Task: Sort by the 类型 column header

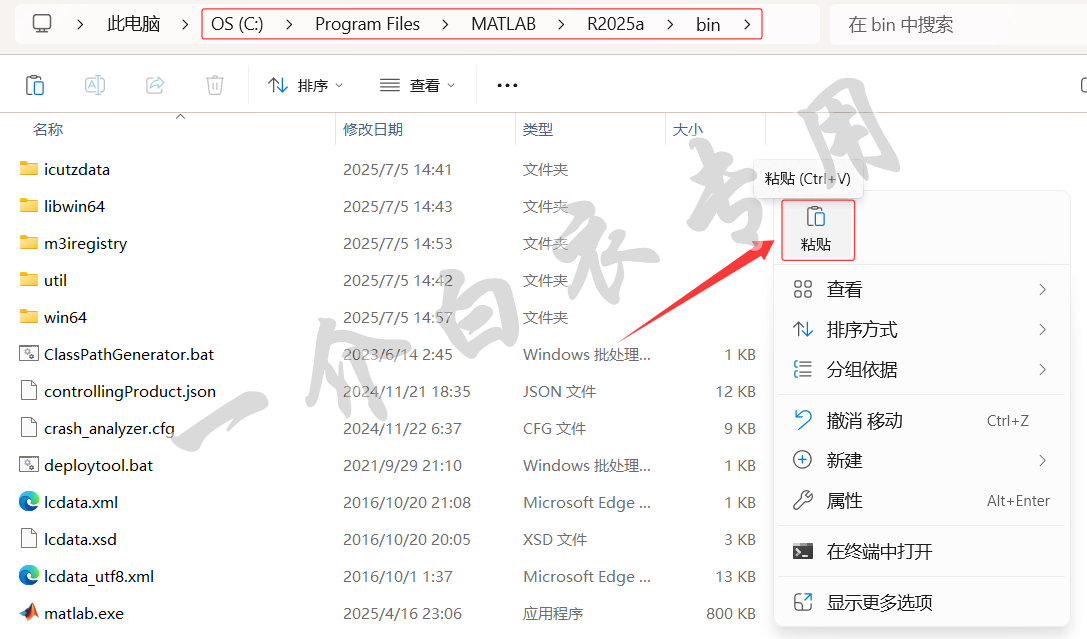Action: (538, 130)
